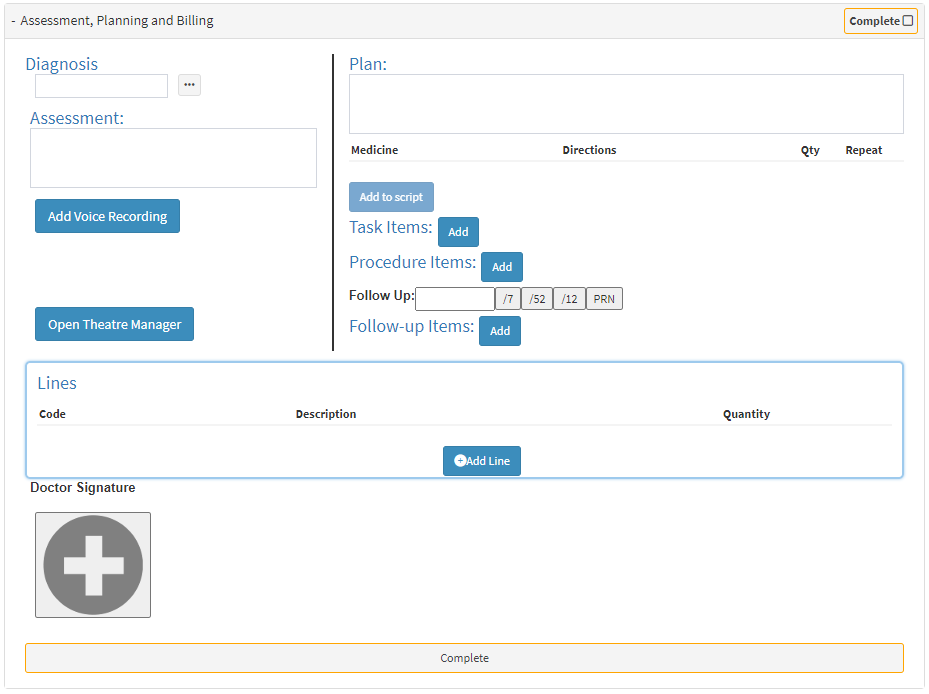929x694 pixels.
Task: Add a new Task Item
Action: click(458, 232)
